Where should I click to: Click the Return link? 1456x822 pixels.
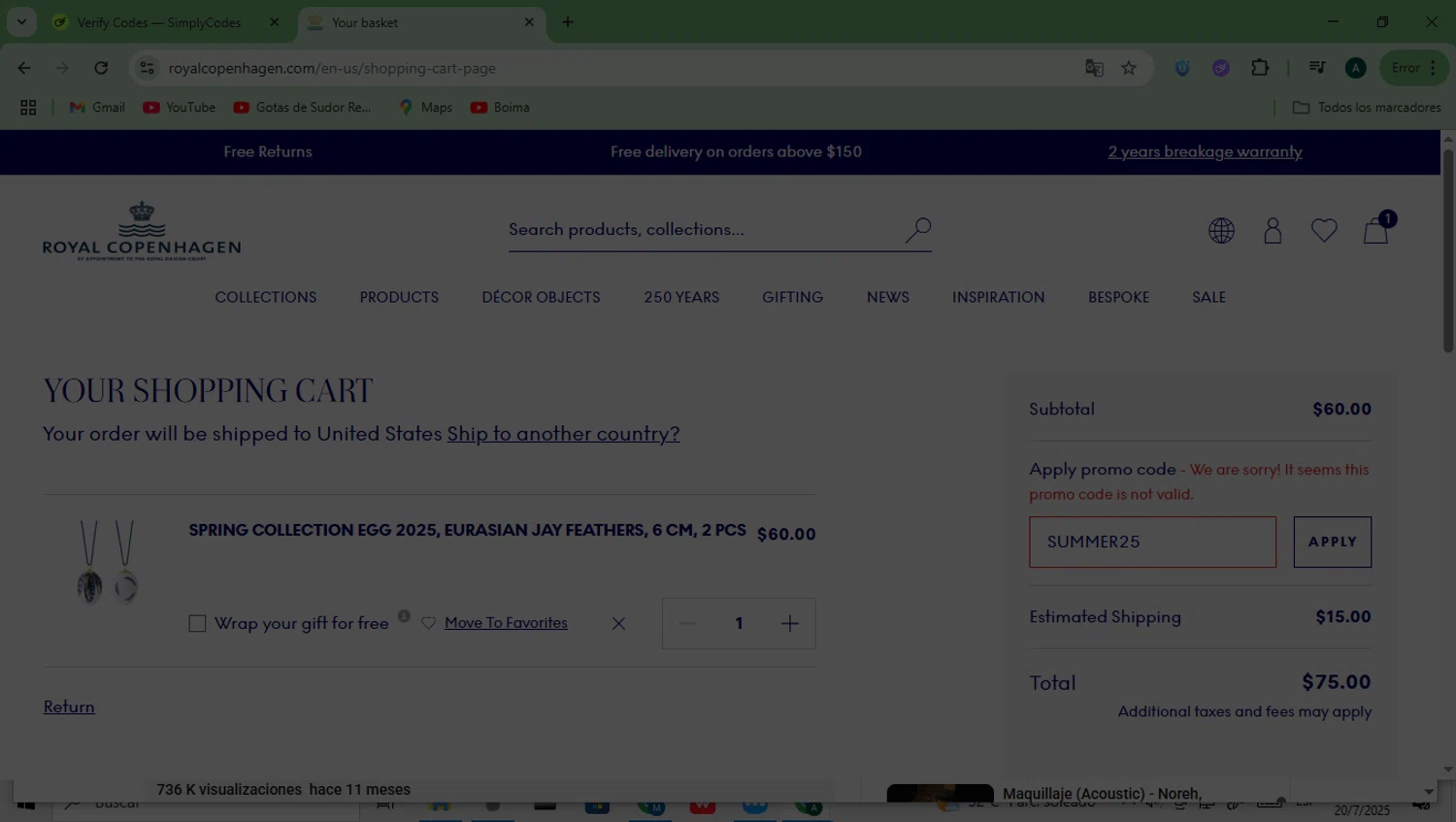[x=69, y=707]
